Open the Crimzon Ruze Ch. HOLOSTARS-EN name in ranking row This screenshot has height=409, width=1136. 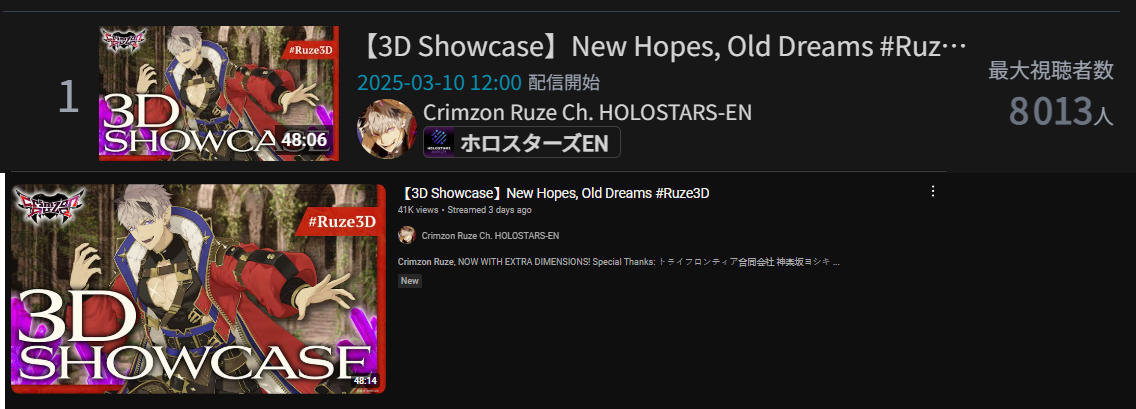(588, 112)
